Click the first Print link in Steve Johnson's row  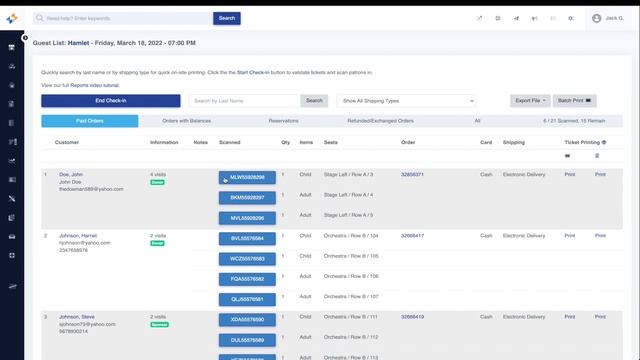pos(570,317)
